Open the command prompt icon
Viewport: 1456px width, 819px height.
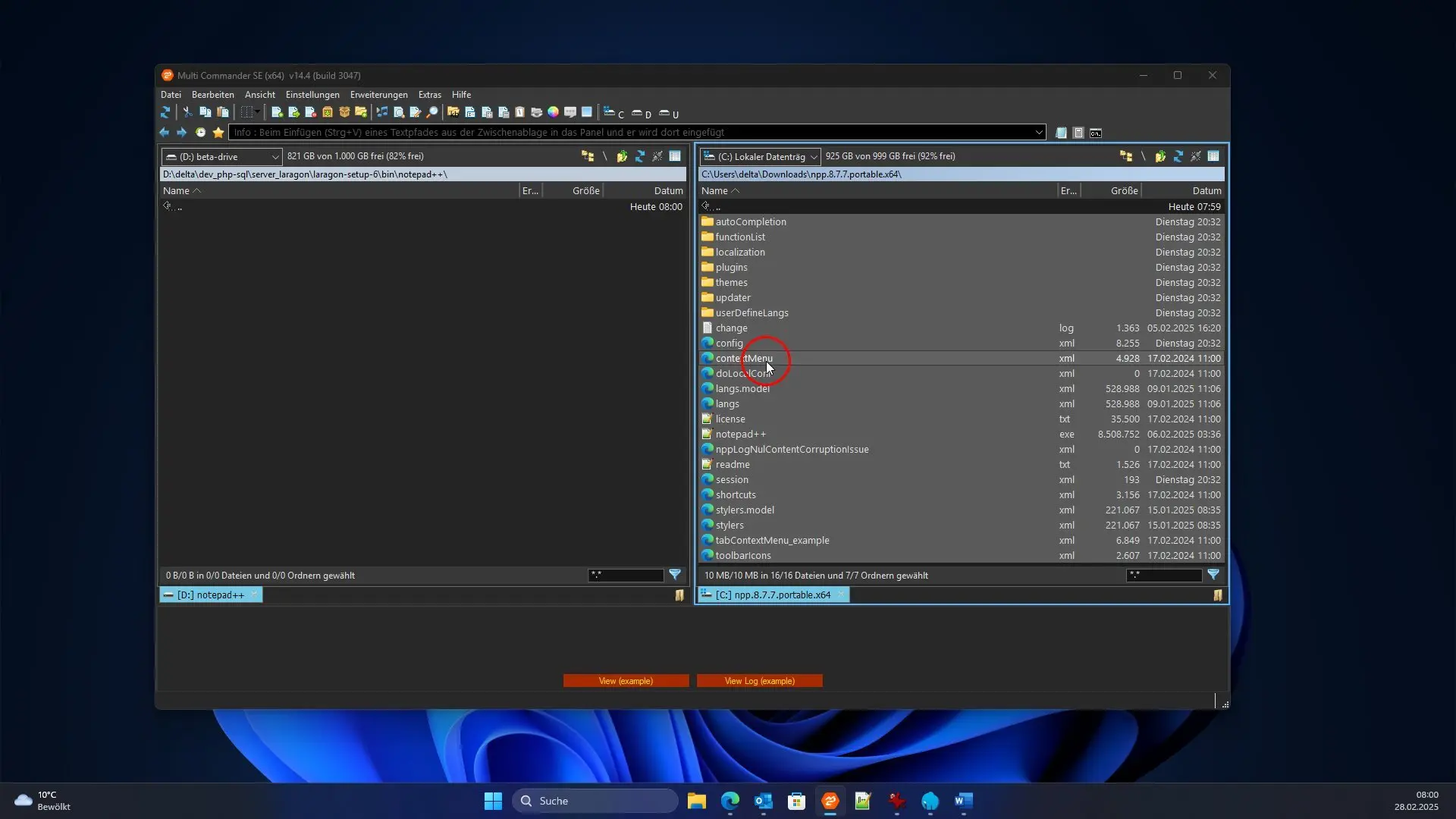point(1096,133)
